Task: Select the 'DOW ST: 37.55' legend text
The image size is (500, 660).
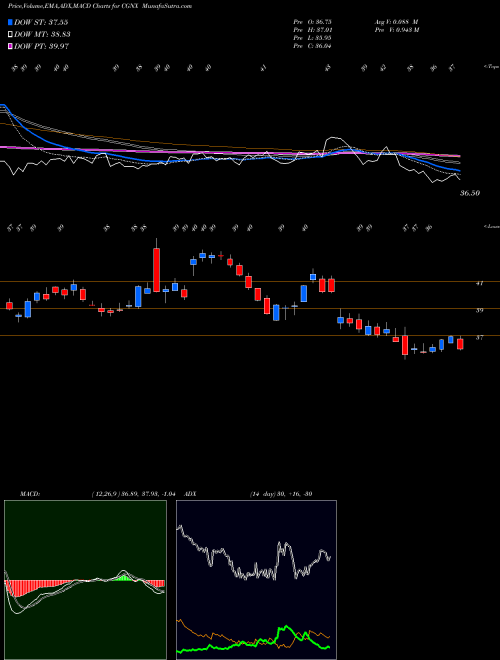Action: click(41, 22)
